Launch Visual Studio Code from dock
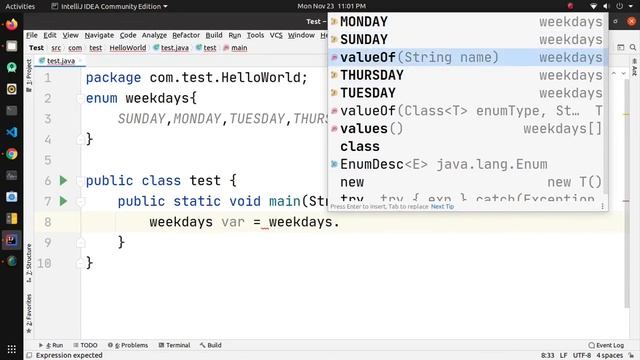Screen dimensions: 640x360 pyautogui.click(x=11, y=132)
